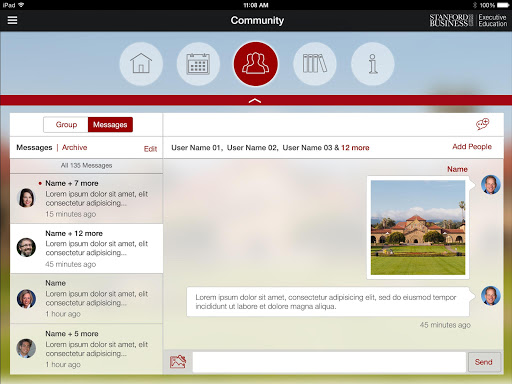Open the 'Name' conversation from 1 hour ago
The image size is (512, 384).
pos(86,299)
